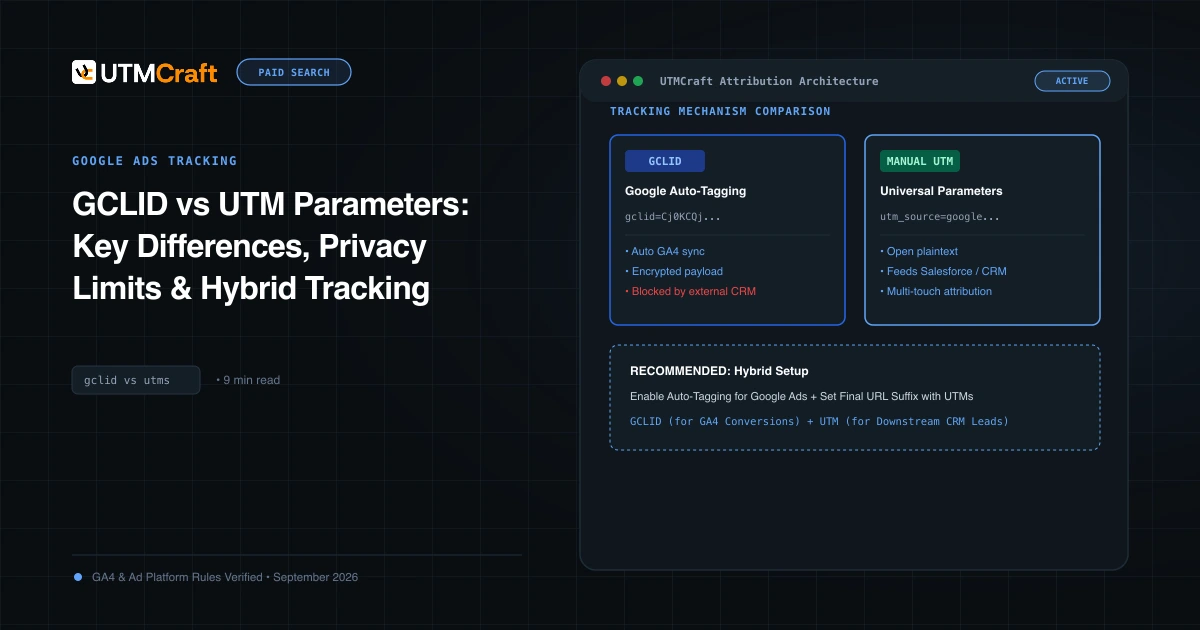1200x630 pixels.
Task: Click the Encrypted payload bullet
Action: pyautogui.click(x=674, y=271)
